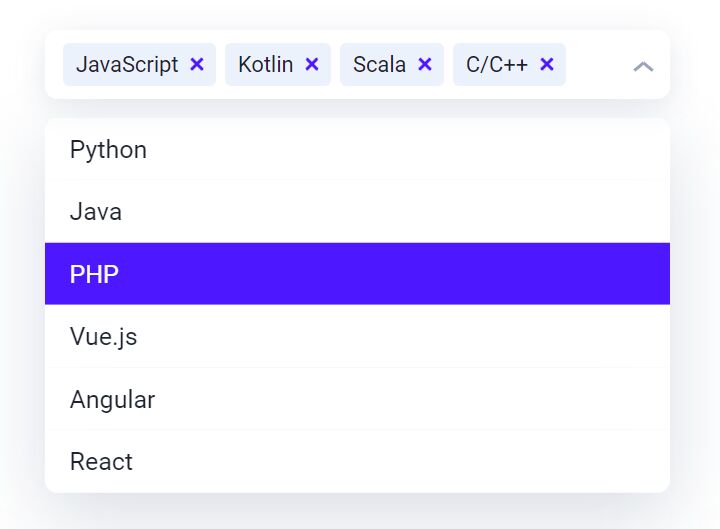Image resolution: width=720 pixels, height=529 pixels.
Task: Collapse the dropdown with the chevron arrow
Action: pyautogui.click(x=643, y=67)
